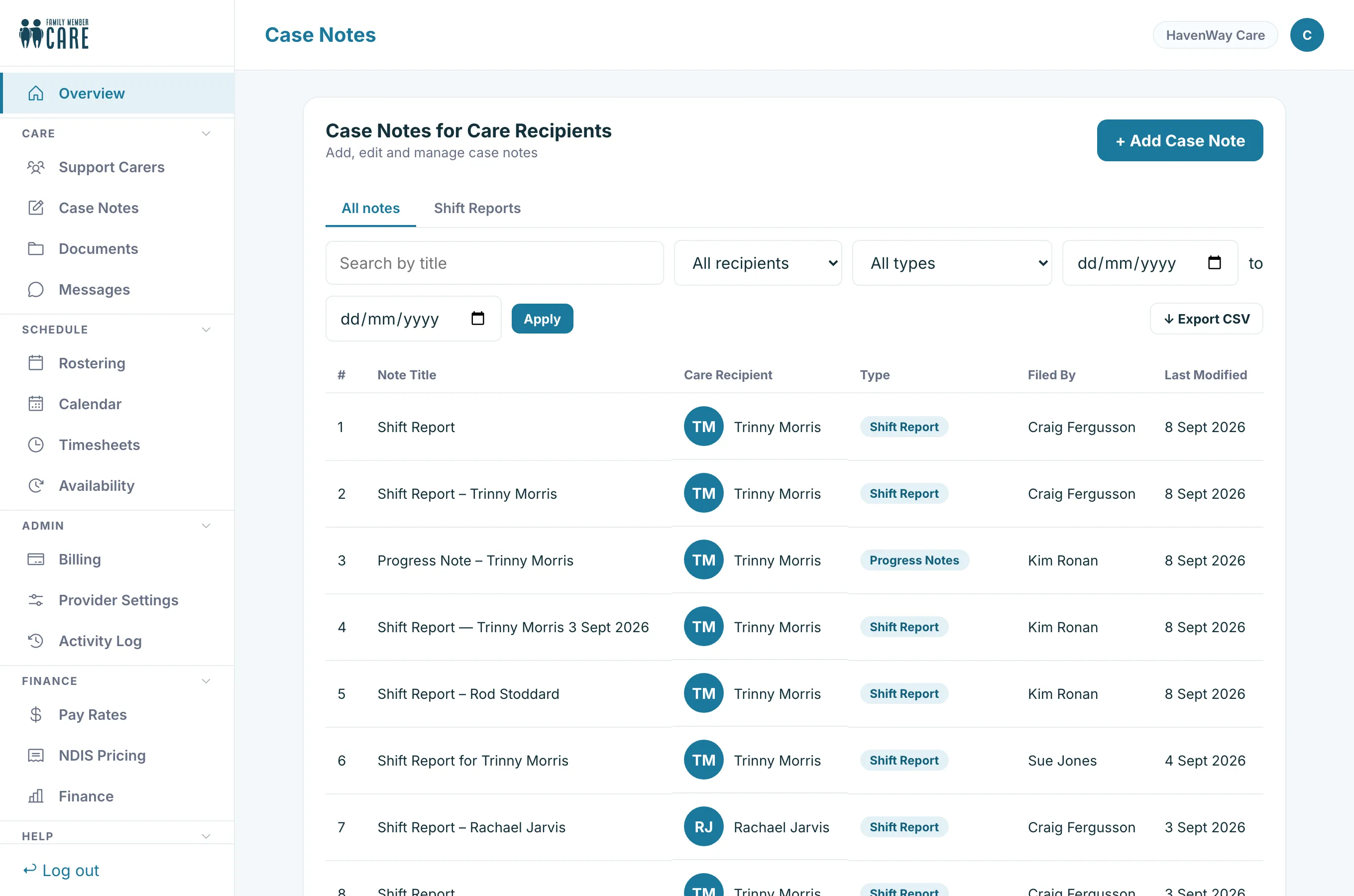Click the Support Carers people icon
1354x896 pixels.
pyautogui.click(x=36, y=167)
